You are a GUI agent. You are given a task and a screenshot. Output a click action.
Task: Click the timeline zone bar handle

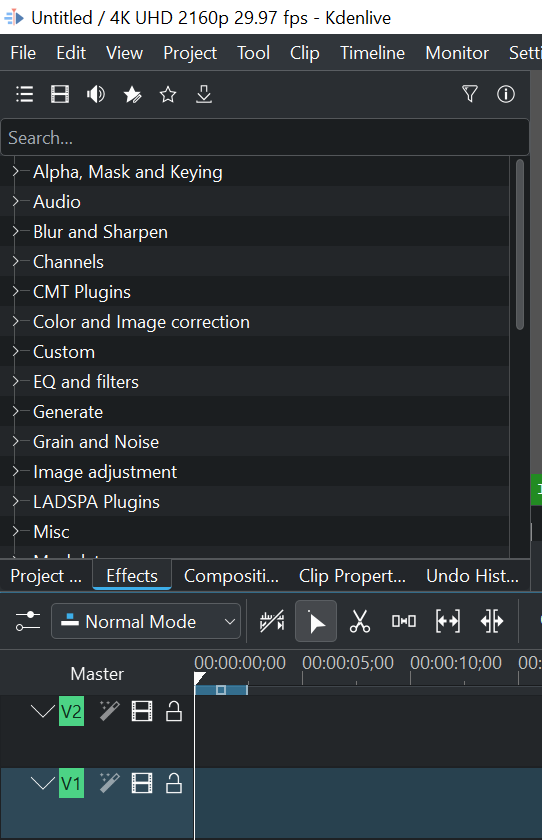(x=221, y=690)
